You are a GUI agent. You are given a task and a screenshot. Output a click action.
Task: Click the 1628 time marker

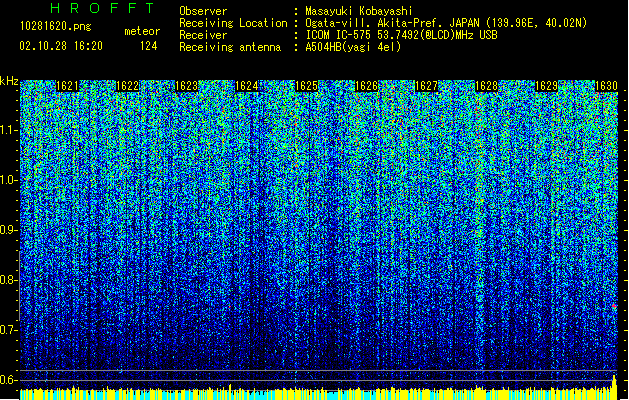pos(487,86)
